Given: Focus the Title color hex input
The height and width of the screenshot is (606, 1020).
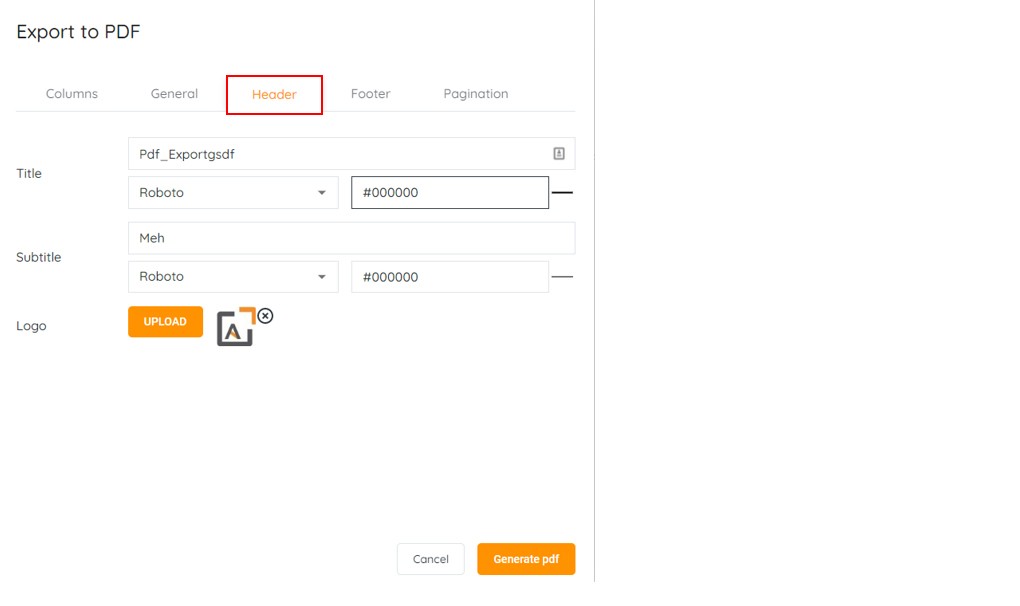Looking at the screenshot, I should click(x=449, y=193).
